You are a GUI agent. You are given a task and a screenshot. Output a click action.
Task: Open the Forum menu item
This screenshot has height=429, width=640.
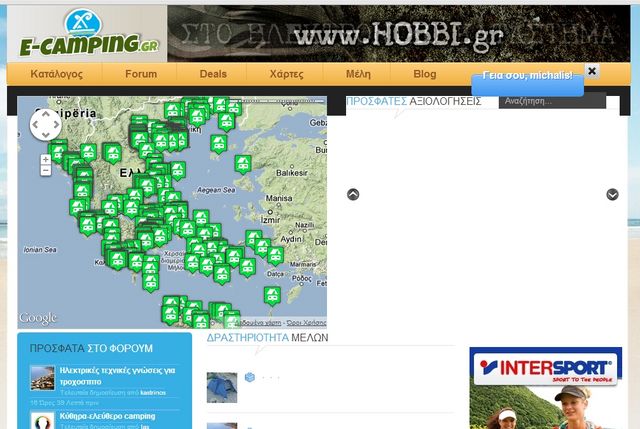pyautogui.click(x=141, y=74)
